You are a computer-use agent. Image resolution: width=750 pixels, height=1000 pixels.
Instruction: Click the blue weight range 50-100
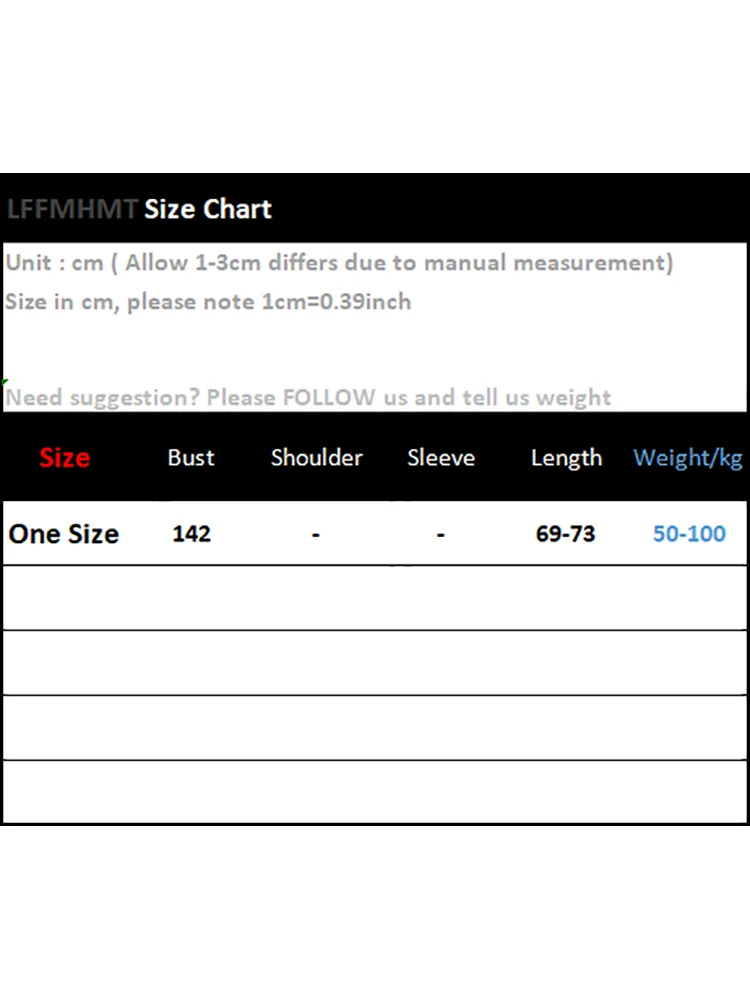tap(689, 534)
